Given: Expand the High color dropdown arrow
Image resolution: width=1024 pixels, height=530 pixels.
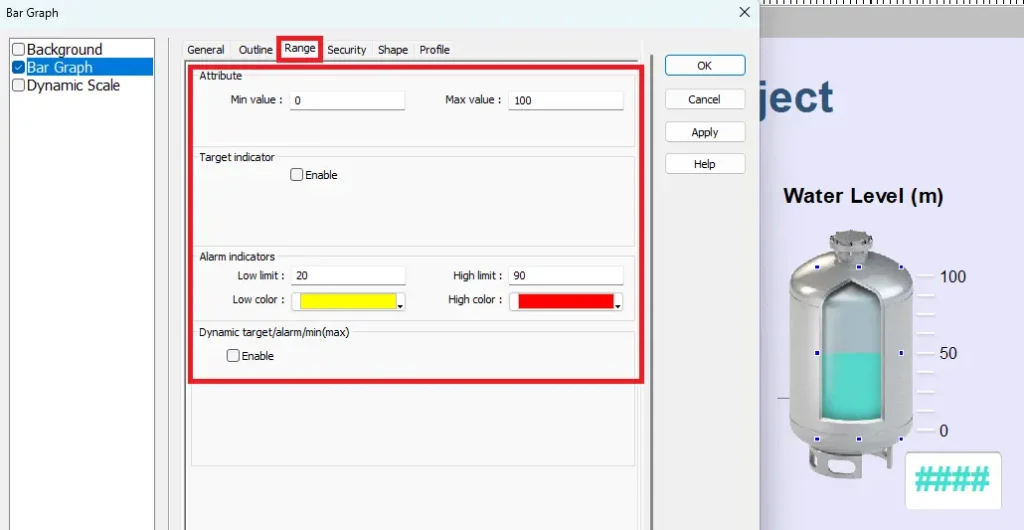Looking at the screenshot, I should [618, 304].
